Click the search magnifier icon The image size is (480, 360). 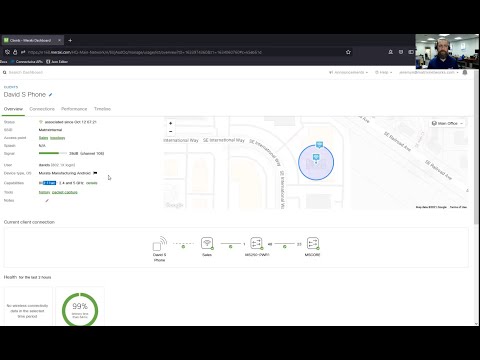coord(5,72)
